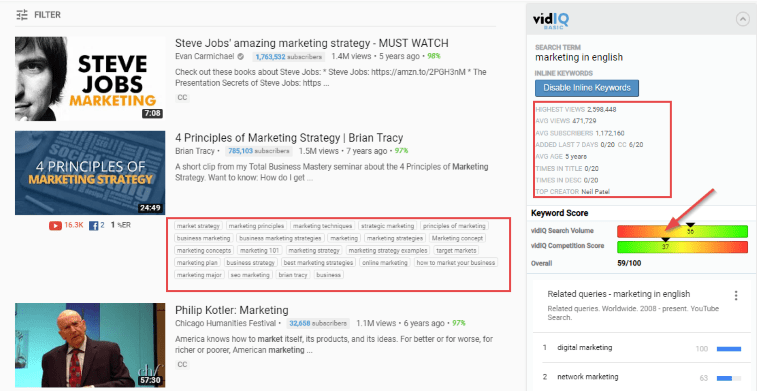Click the CC badge under Steve Jobs video
Screen dimensions: 757x391
[x=182, y=98]
